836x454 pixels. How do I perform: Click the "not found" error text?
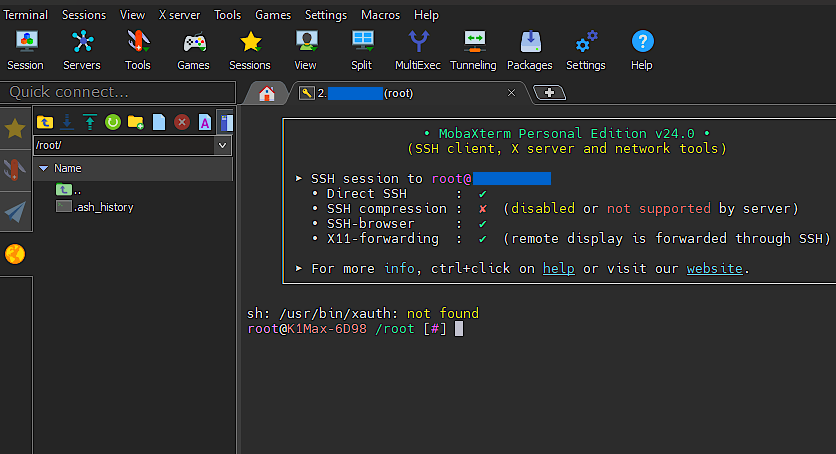click(x=443, y=313)
